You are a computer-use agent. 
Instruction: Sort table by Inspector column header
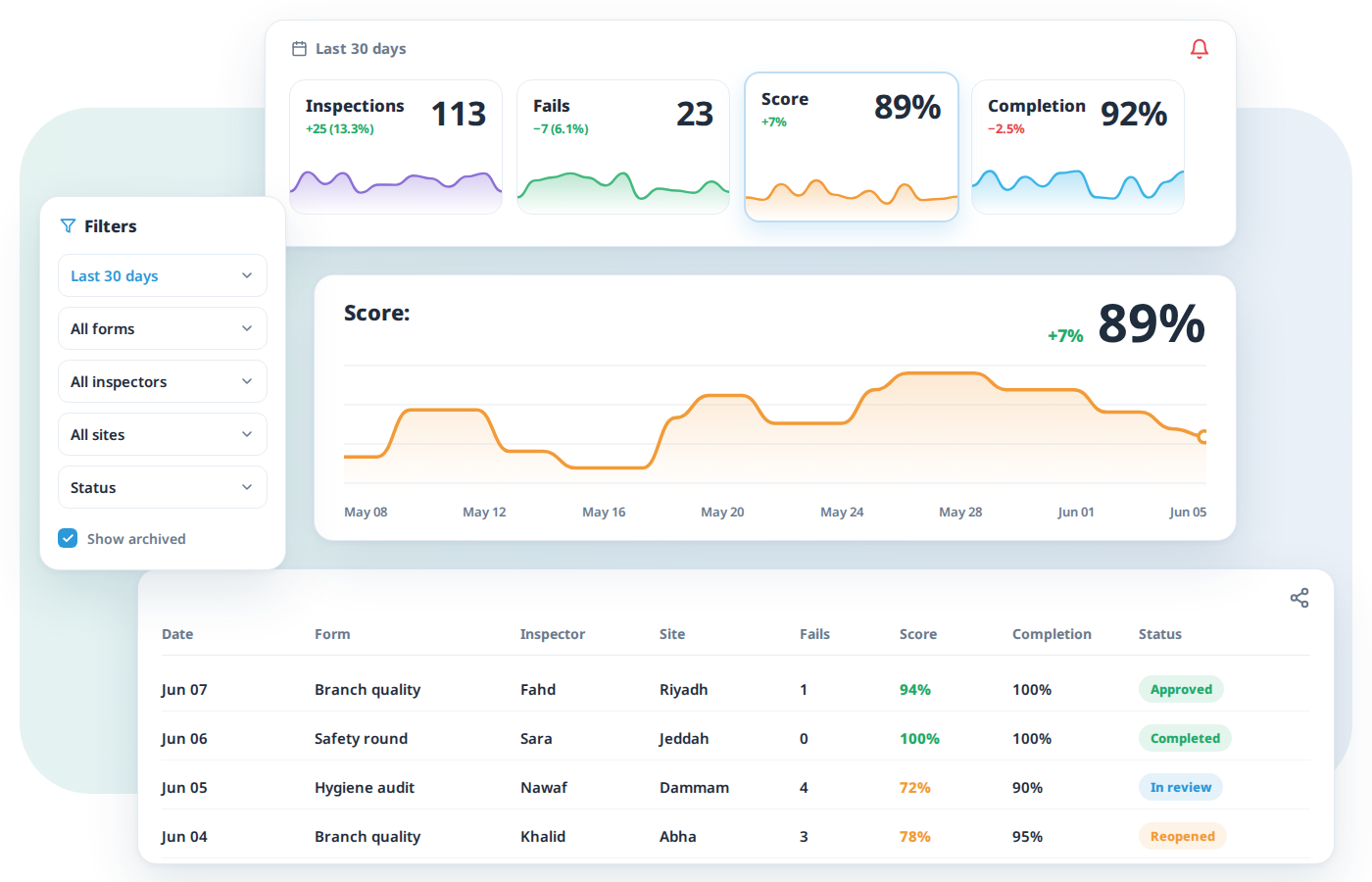(x=553, y=634)
